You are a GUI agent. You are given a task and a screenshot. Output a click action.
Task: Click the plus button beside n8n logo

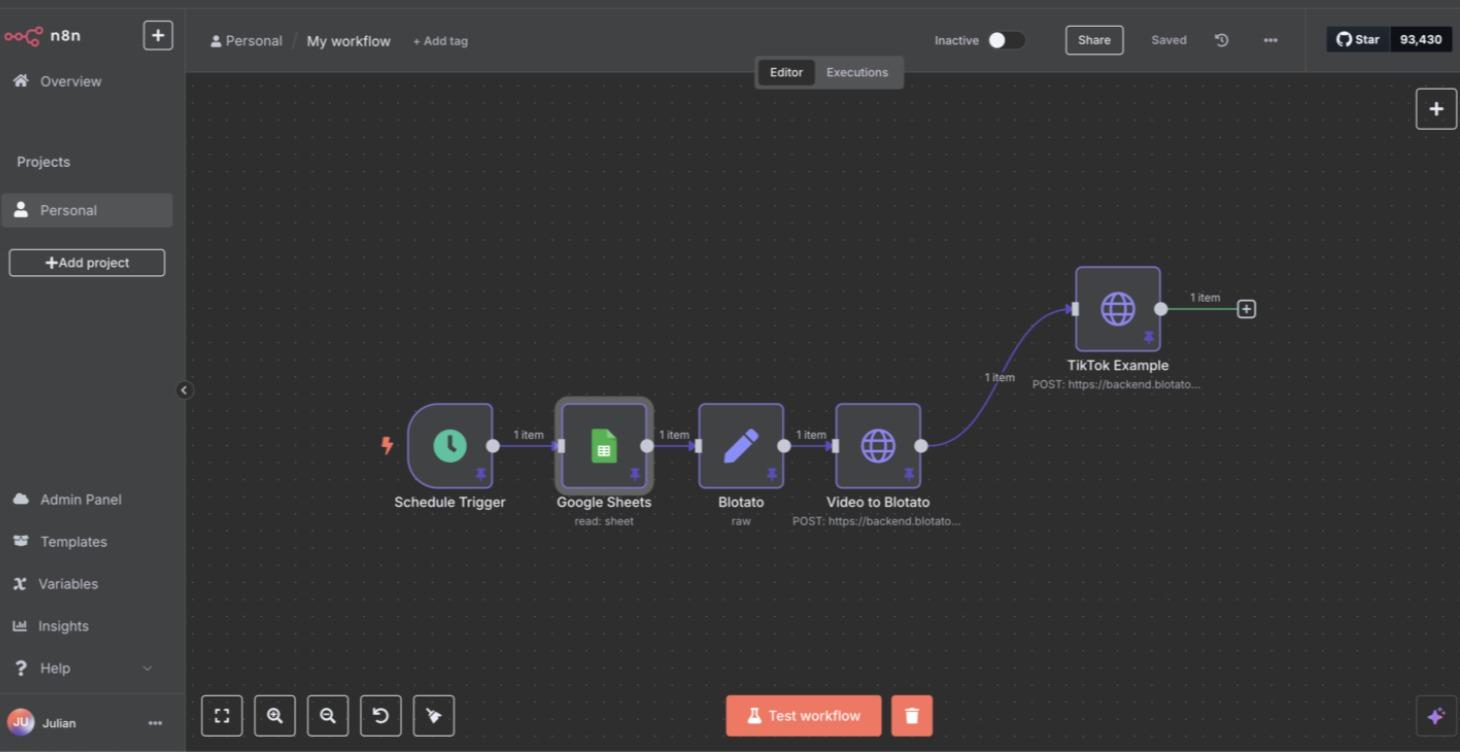(158, 35)
